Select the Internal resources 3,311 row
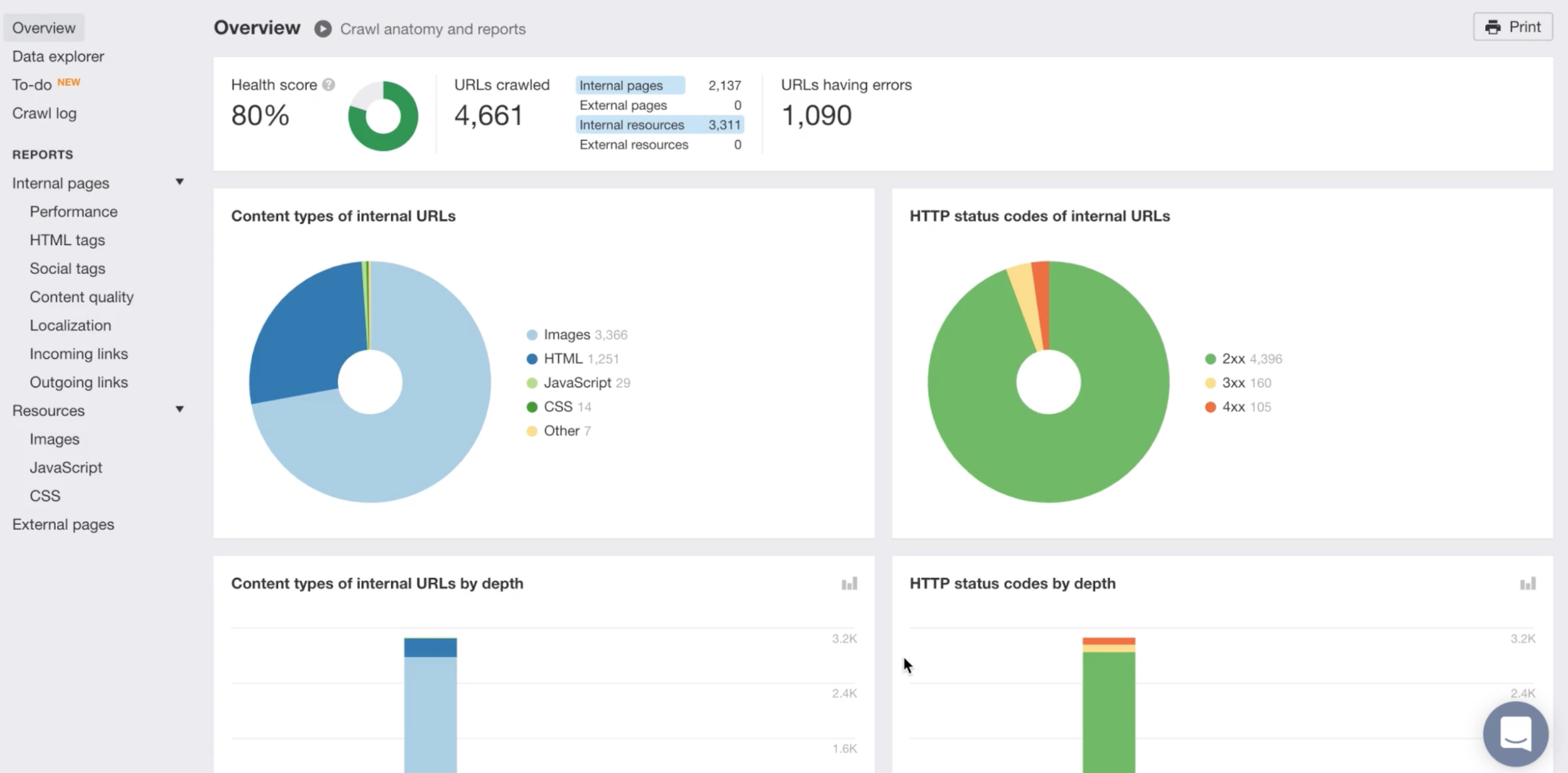 (659, 125)
